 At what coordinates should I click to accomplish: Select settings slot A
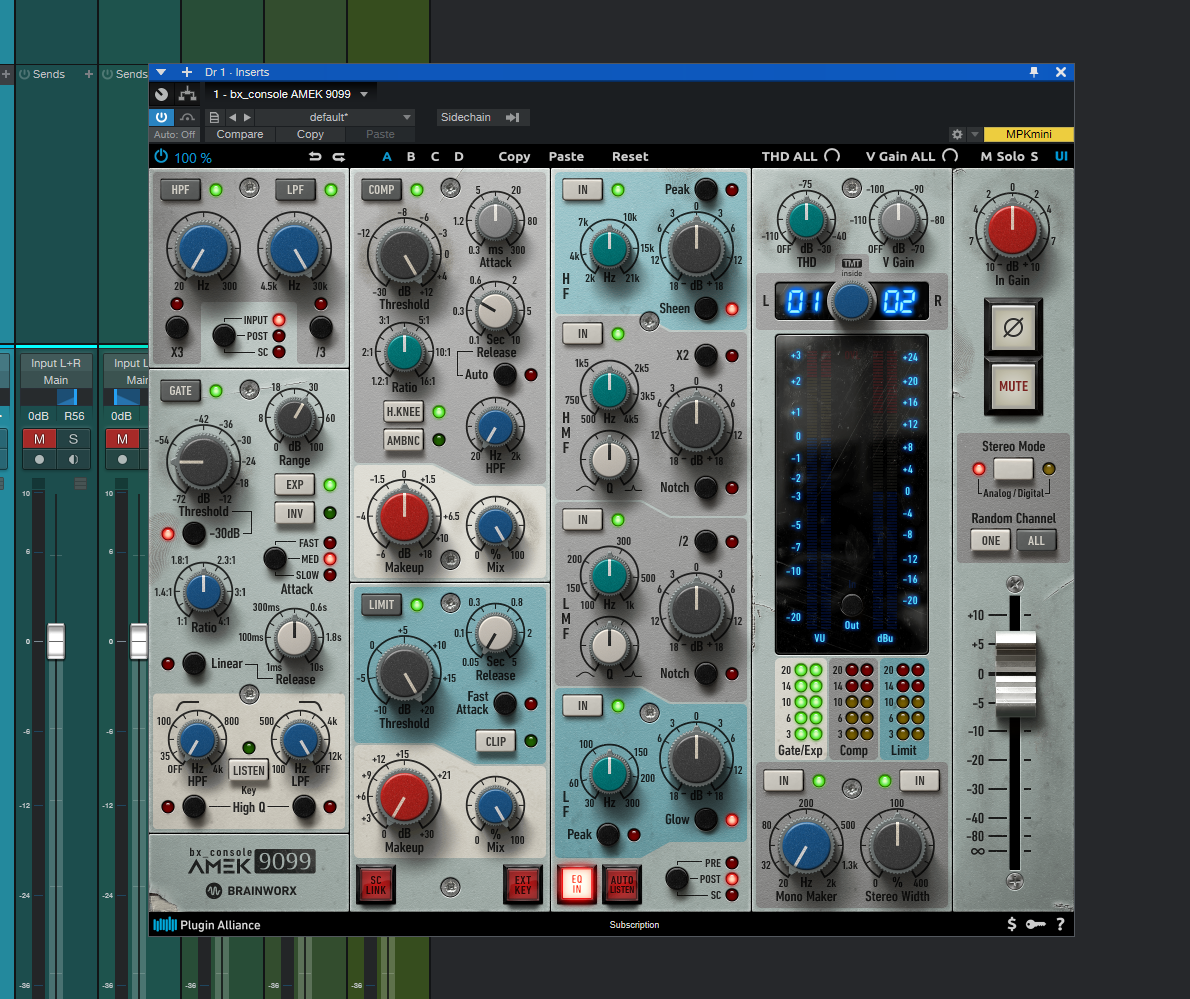(x=387, y=156)
